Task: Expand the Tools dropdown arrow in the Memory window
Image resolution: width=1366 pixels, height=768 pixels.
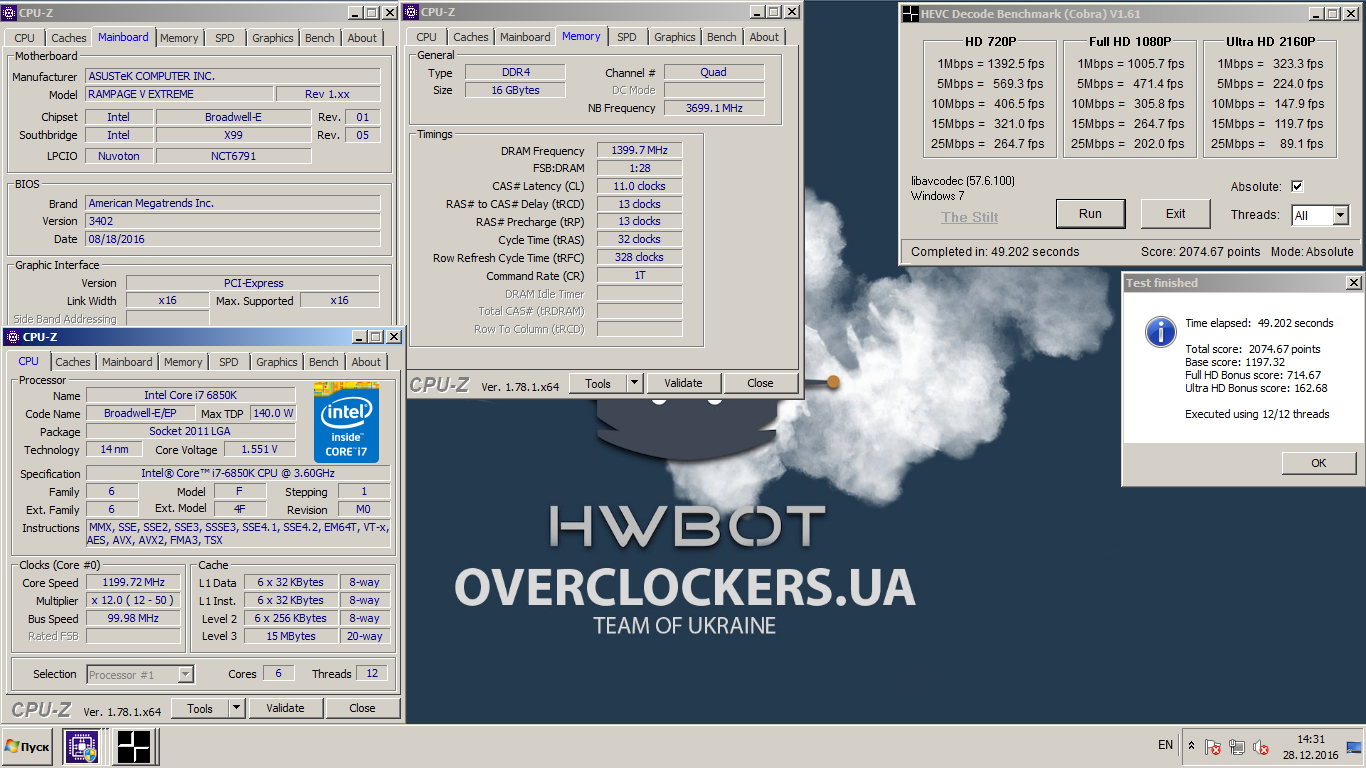Action: [x=634, y=383]
